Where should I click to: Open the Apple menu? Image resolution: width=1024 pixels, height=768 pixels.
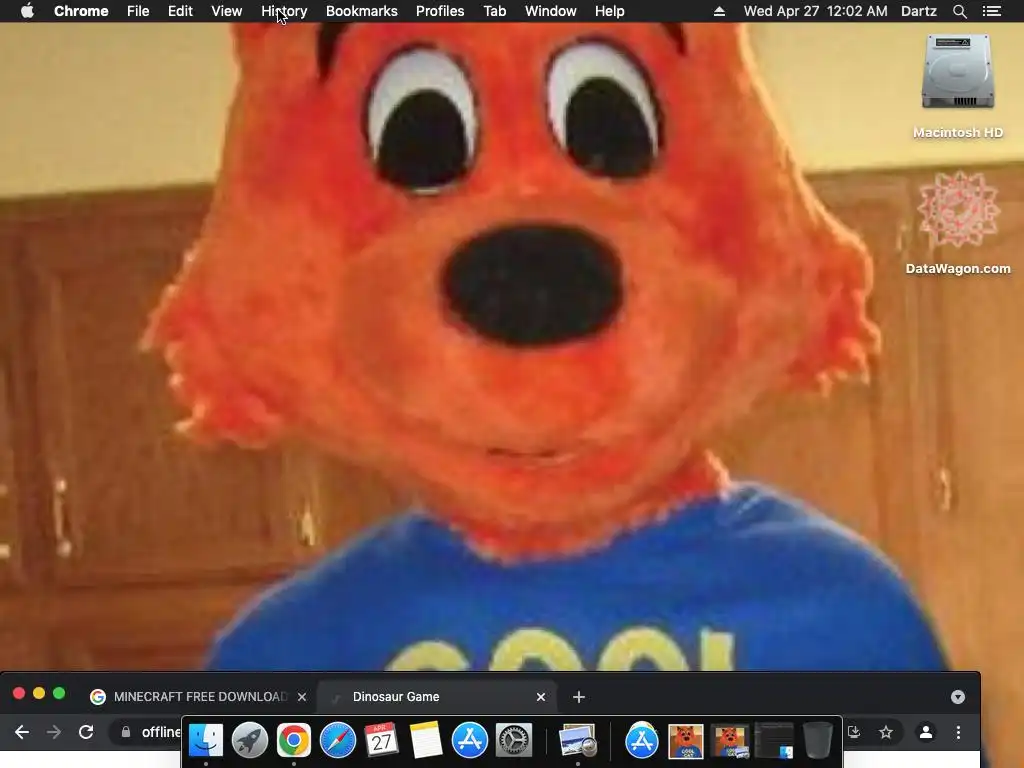click(x=27, y=11)
